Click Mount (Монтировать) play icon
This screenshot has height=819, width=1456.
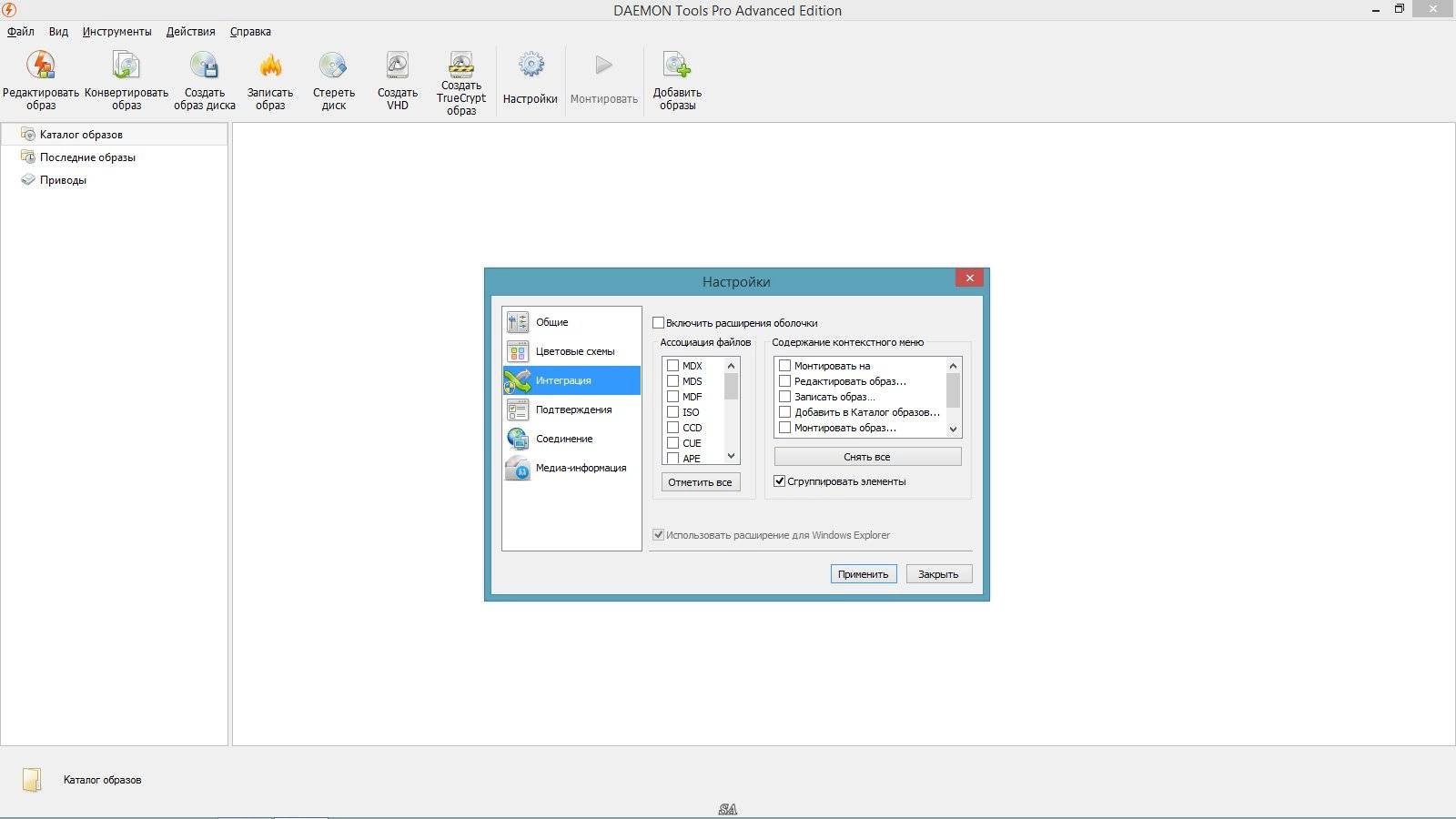[604, 66]
